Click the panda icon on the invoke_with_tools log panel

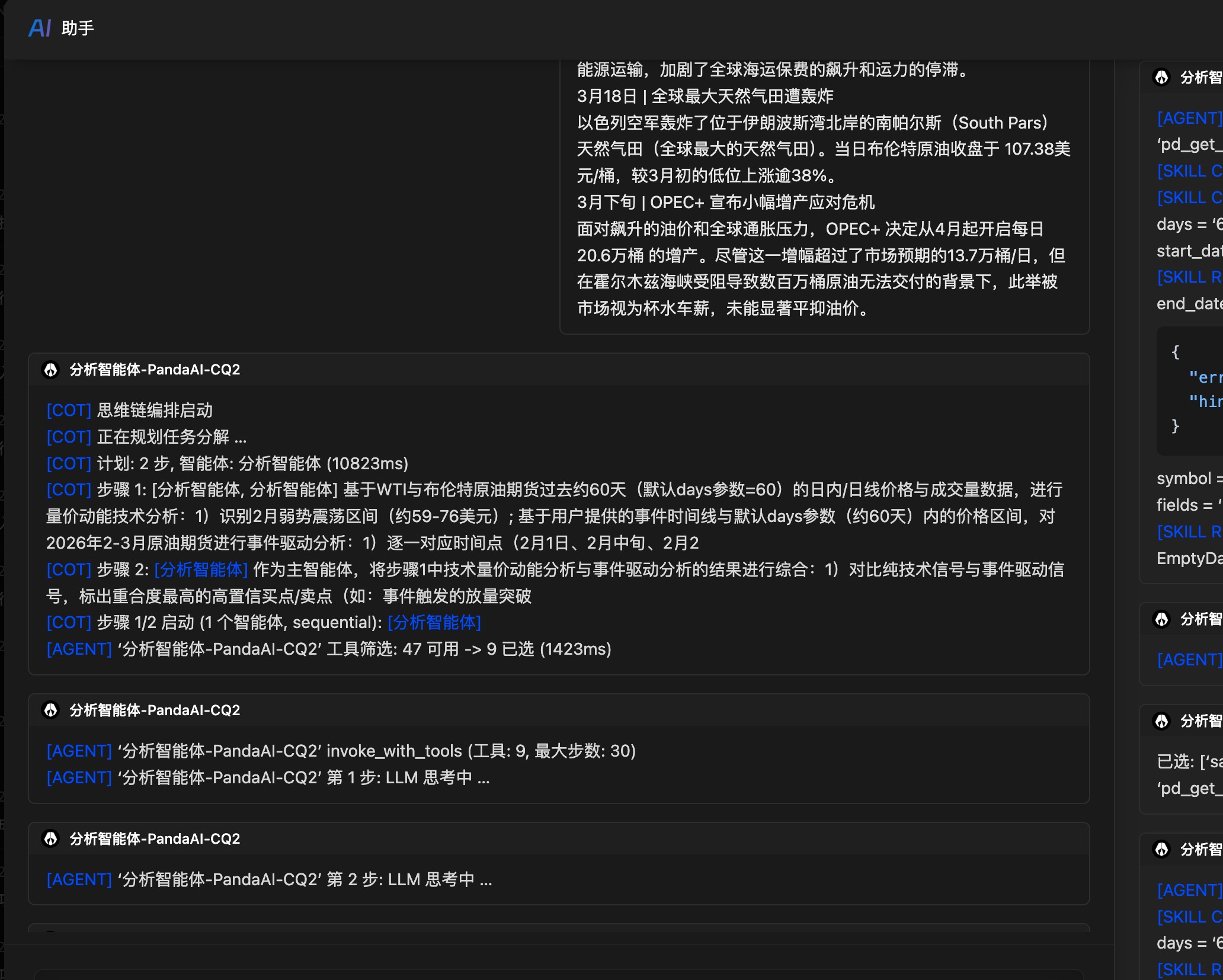(x=52, y=710)
